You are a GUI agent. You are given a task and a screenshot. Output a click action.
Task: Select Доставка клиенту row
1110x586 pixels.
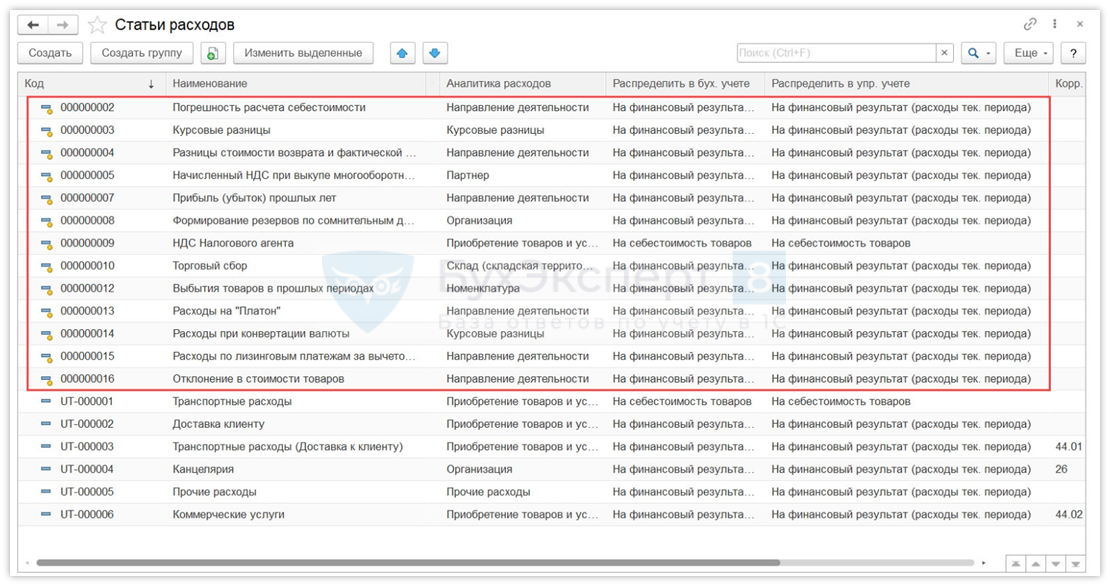tap(551, 424)
